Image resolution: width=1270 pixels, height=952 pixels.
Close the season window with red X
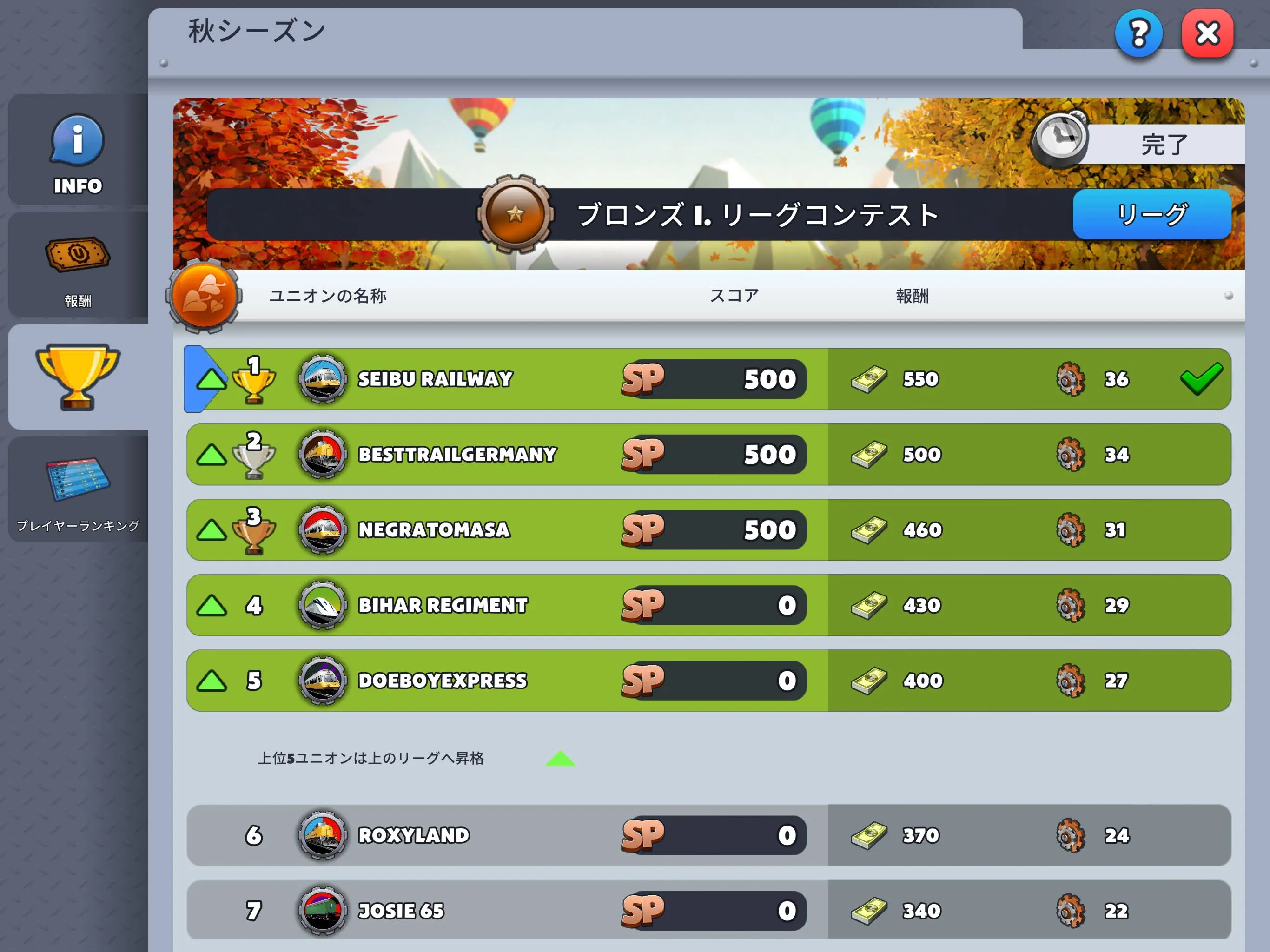(1207, 33)
